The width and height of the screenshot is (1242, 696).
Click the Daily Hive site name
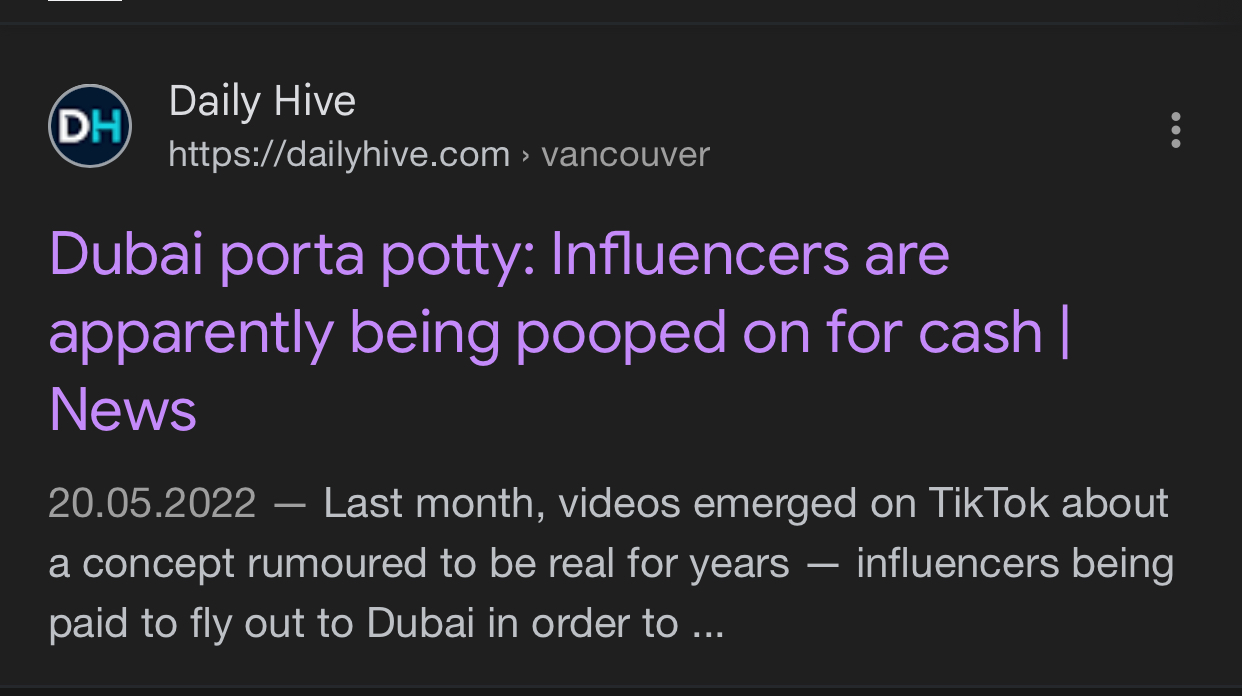coord(262,101)
